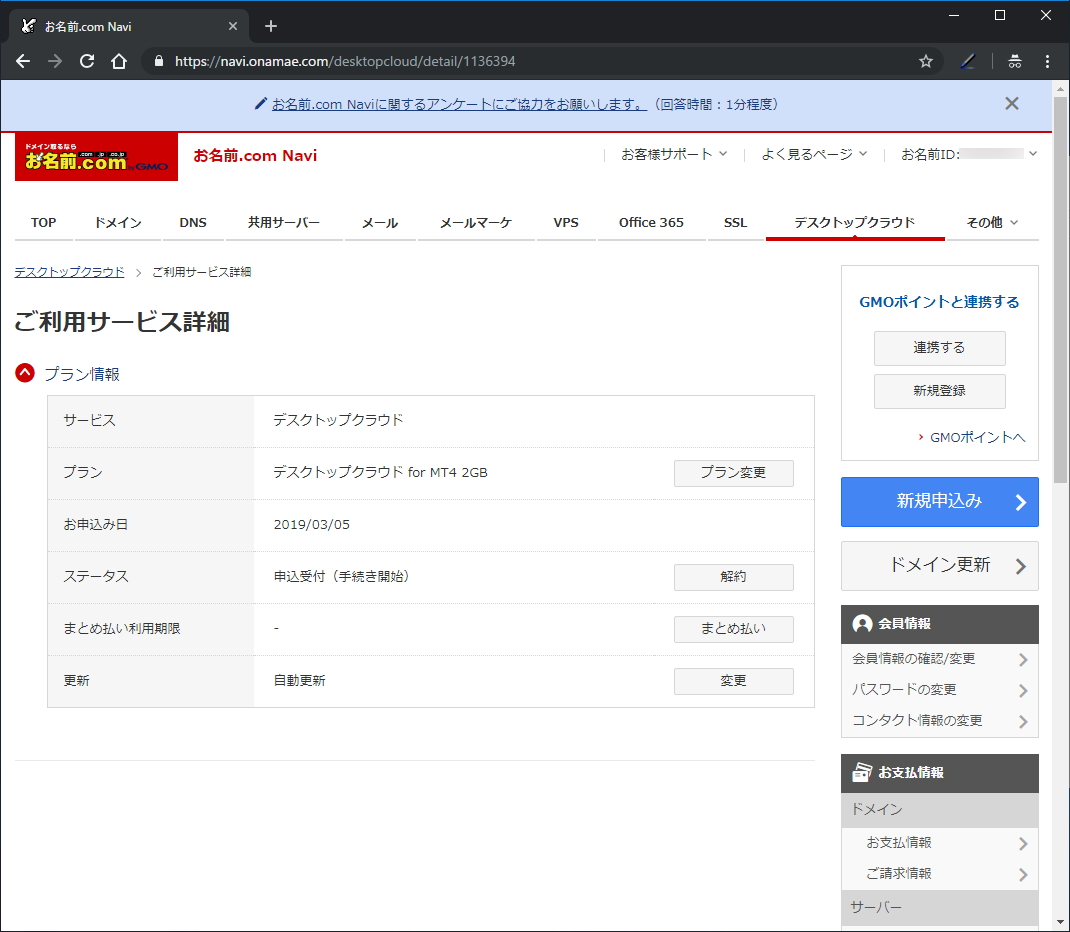Select the VPS tab

click(x=566, y=222)
